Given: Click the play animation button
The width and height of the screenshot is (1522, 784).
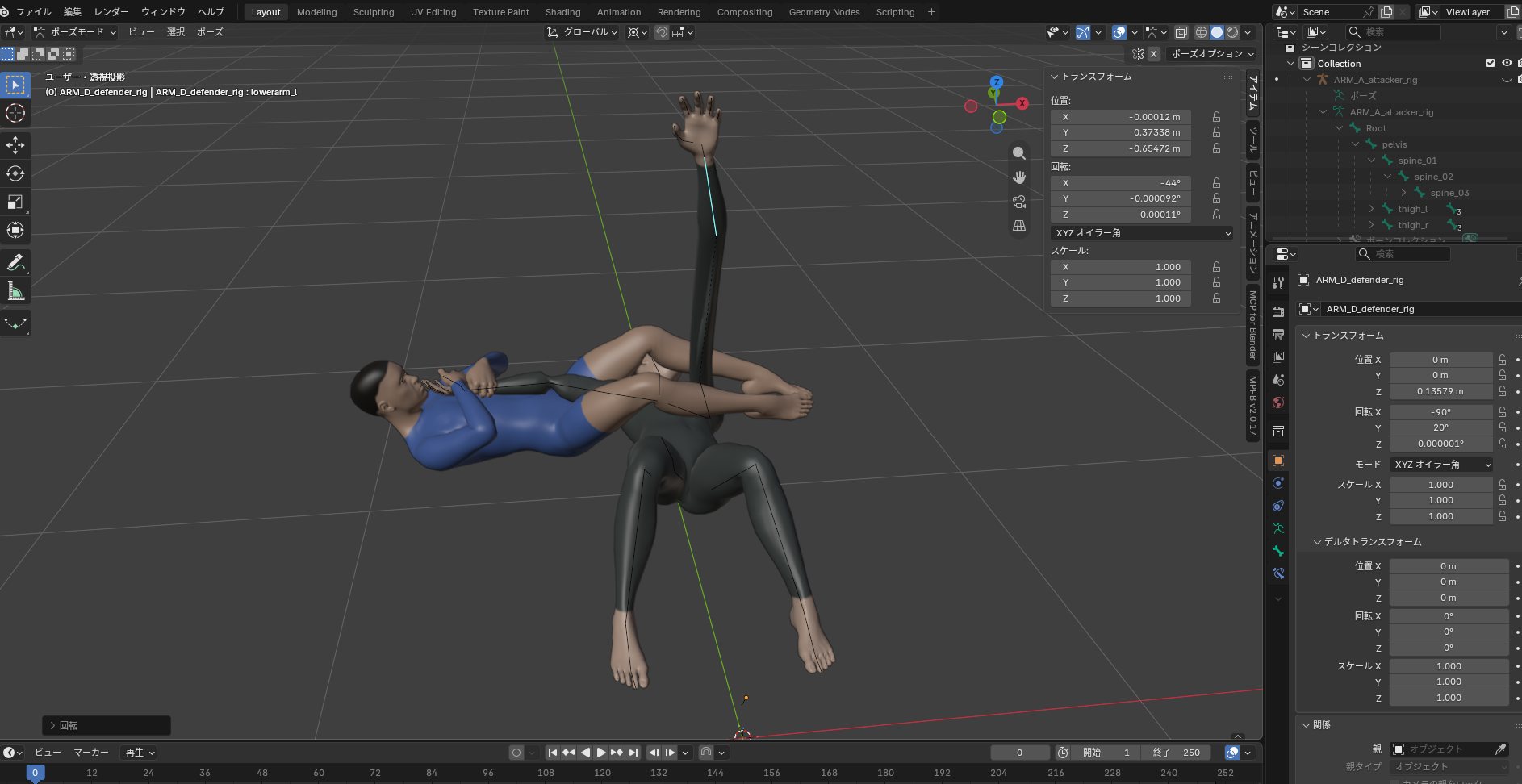Looking at the screenshot, I should [601, 753].
